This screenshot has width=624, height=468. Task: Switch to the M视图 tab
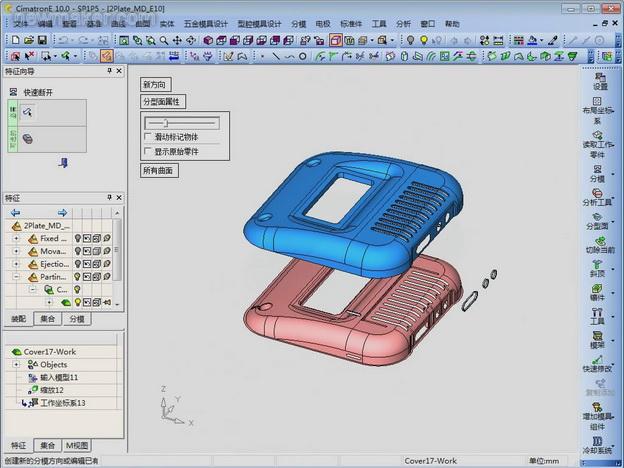[x=77, y=445]
